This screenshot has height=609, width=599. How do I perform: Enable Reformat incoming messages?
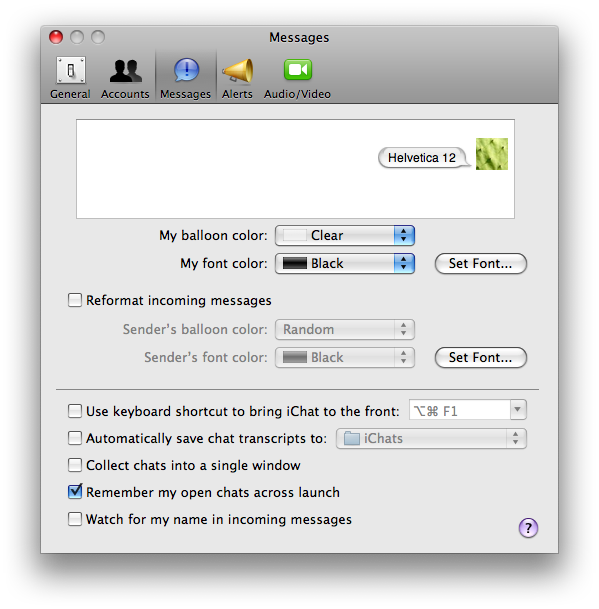tap(75, 300)
